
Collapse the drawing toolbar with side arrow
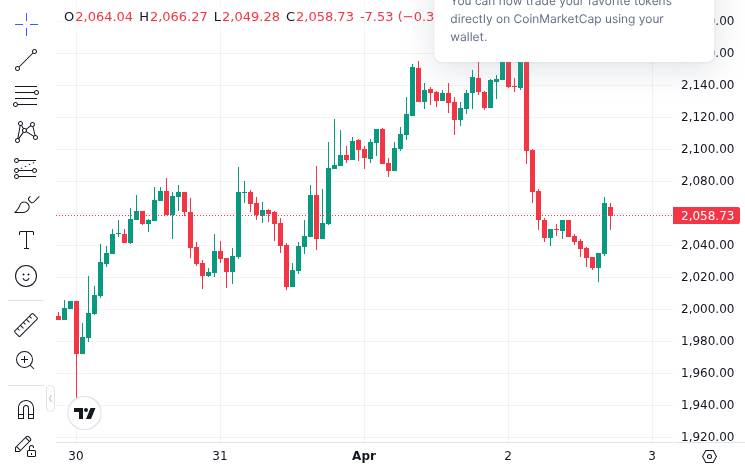50,400
